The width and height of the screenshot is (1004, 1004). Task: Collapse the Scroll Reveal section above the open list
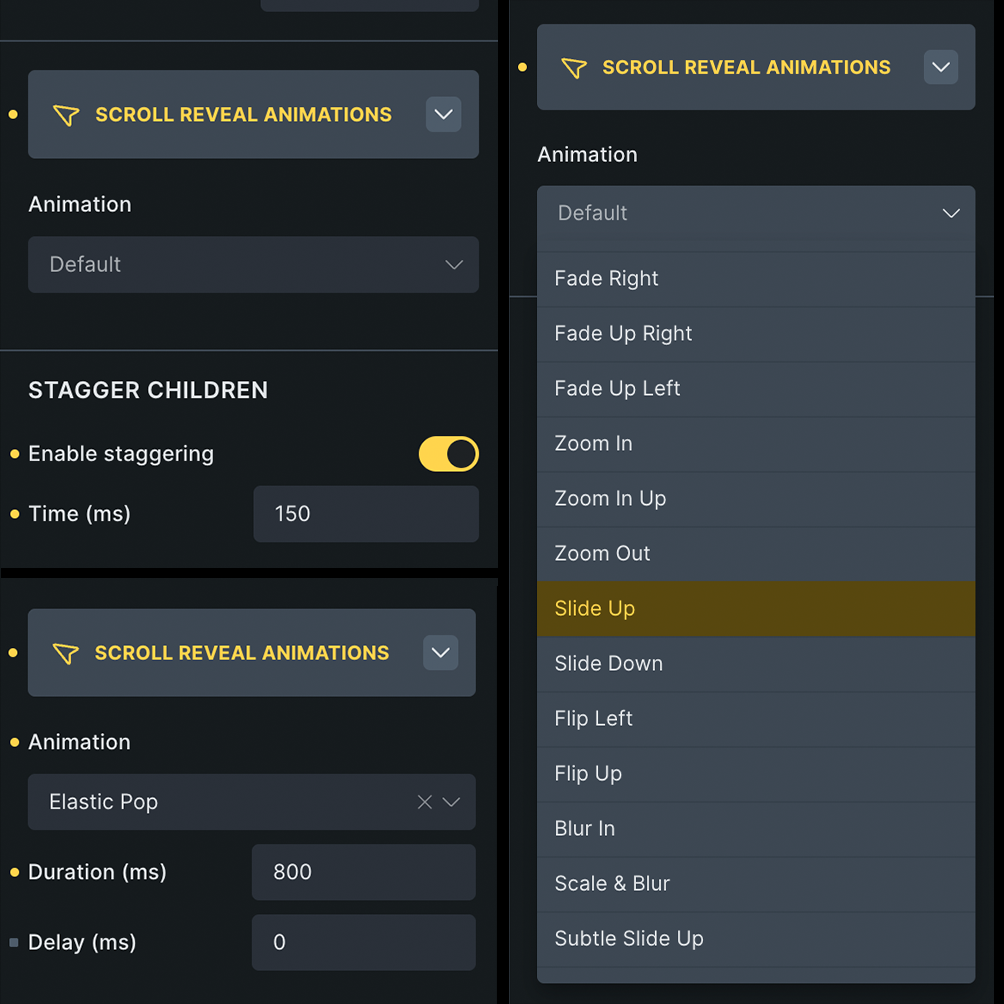(x=940, y=68)
